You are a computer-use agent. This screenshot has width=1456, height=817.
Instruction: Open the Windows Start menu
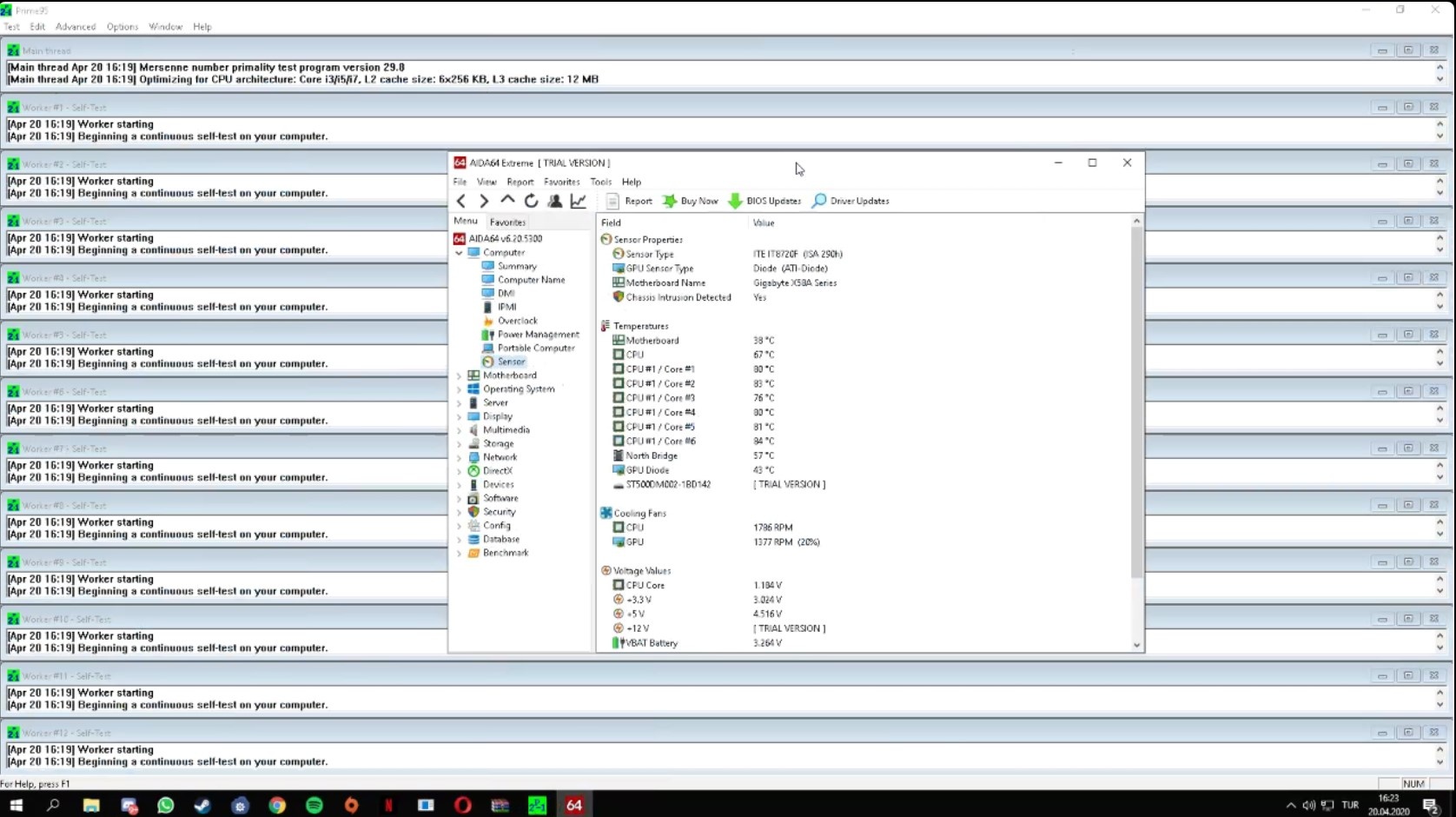point(16,805)
